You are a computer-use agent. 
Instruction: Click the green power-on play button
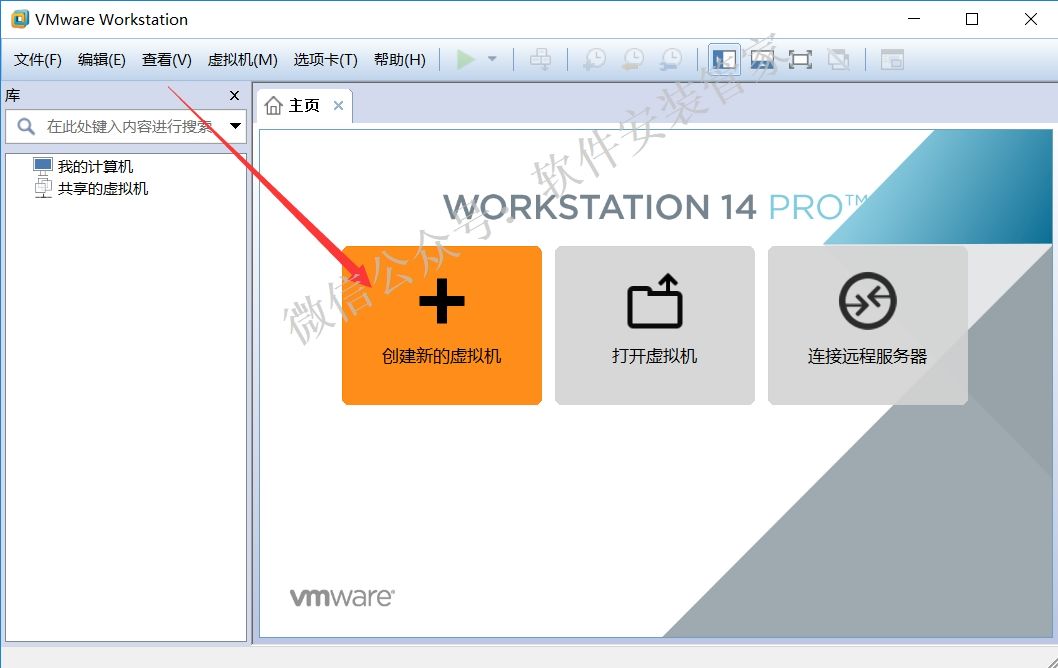(x=465, y=59)
